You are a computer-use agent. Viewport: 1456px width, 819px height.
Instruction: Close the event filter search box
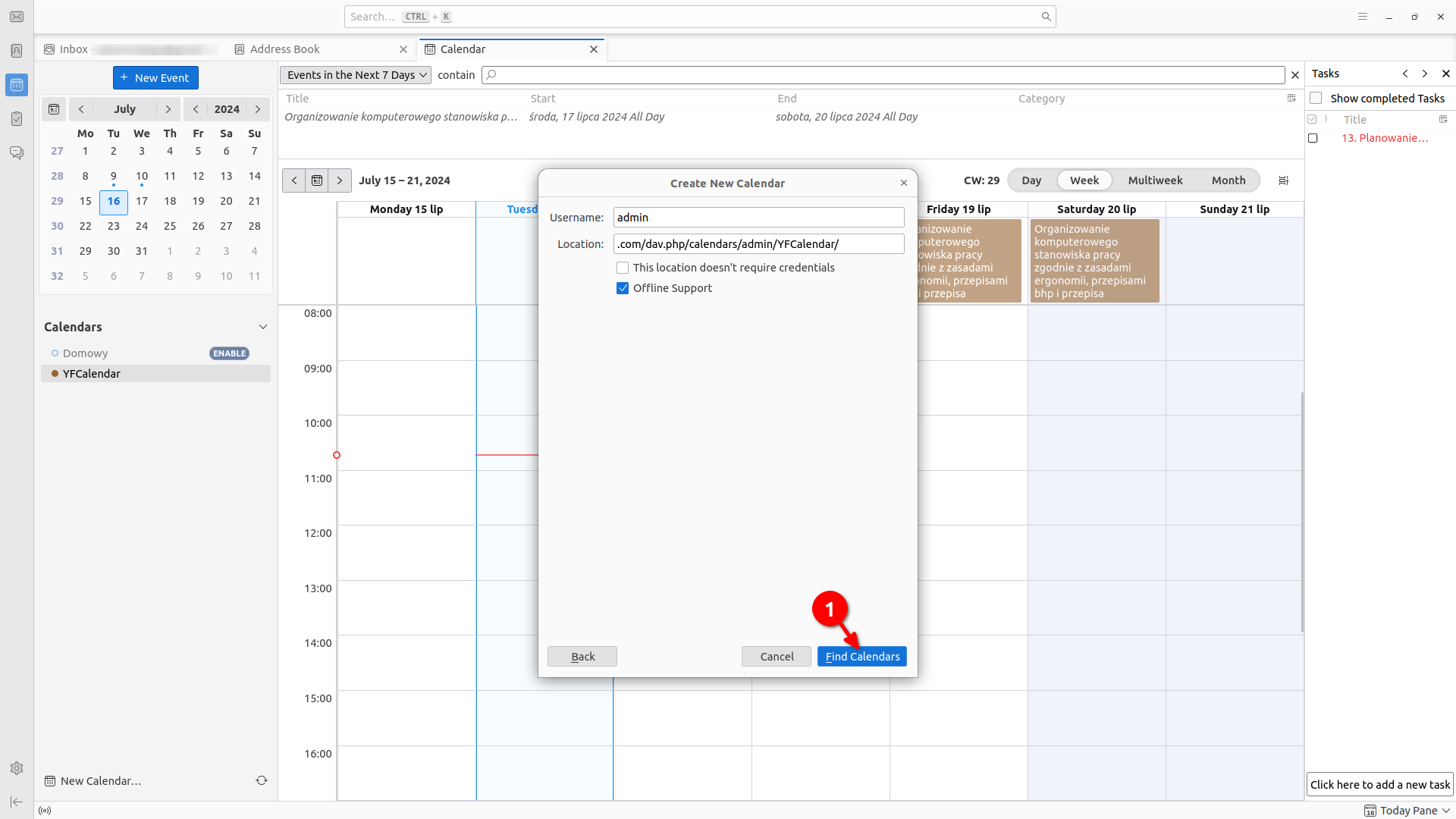coord(1295,75)
